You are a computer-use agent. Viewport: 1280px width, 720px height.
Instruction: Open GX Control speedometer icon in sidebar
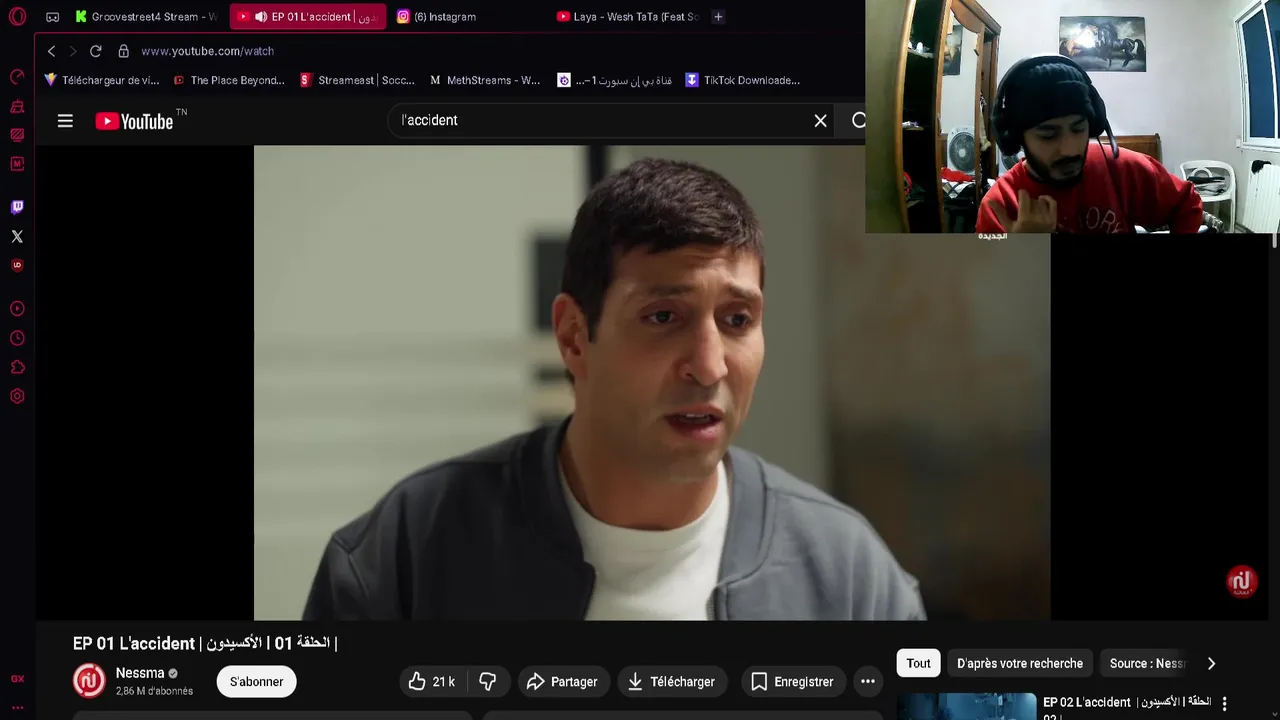[17, 77]
